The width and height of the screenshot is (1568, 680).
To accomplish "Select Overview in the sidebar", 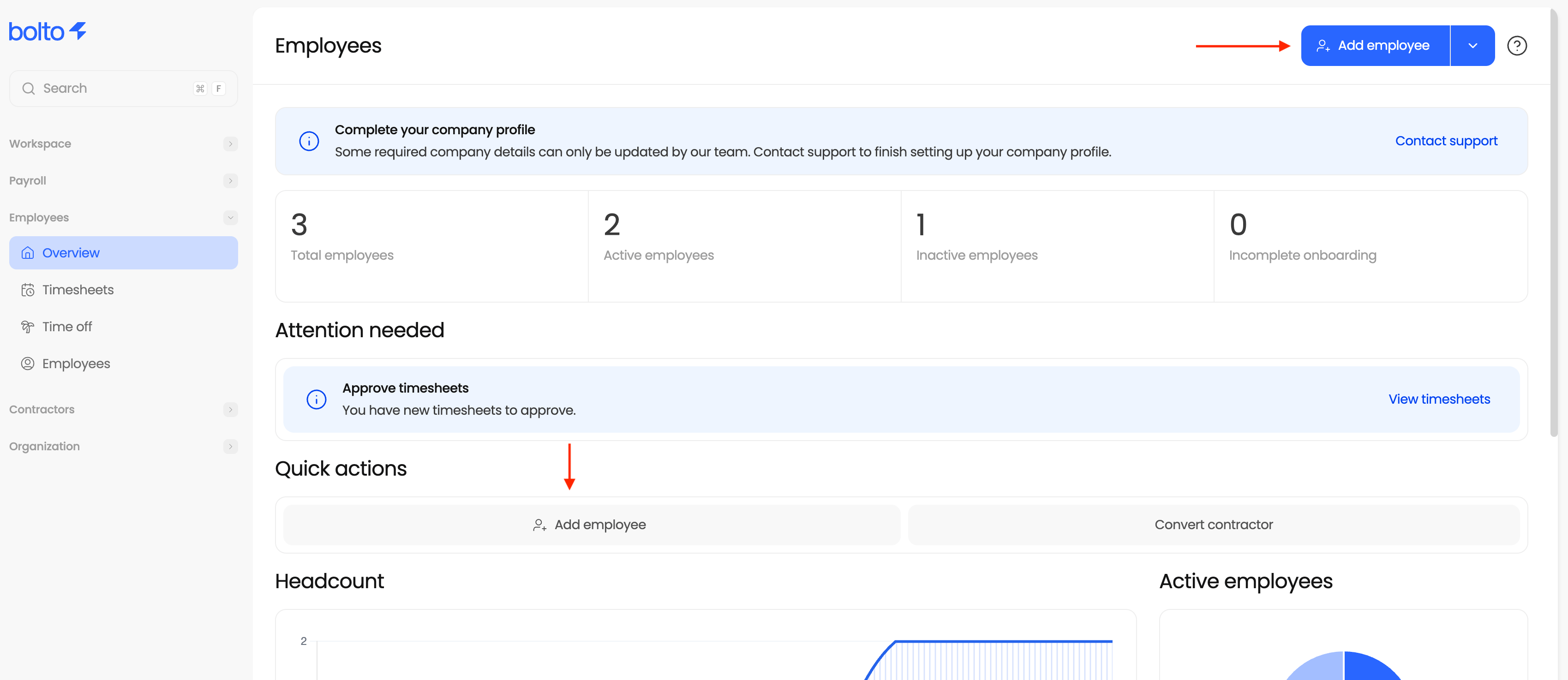I will coord(124,253).
